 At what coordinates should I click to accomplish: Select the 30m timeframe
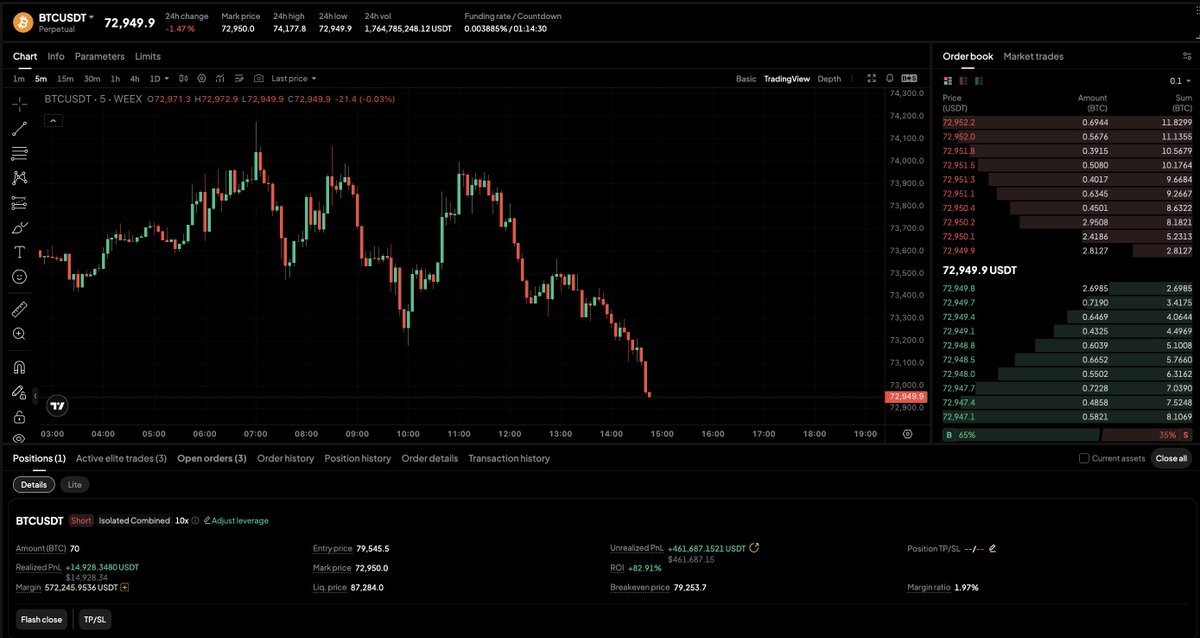coord(92,78)
